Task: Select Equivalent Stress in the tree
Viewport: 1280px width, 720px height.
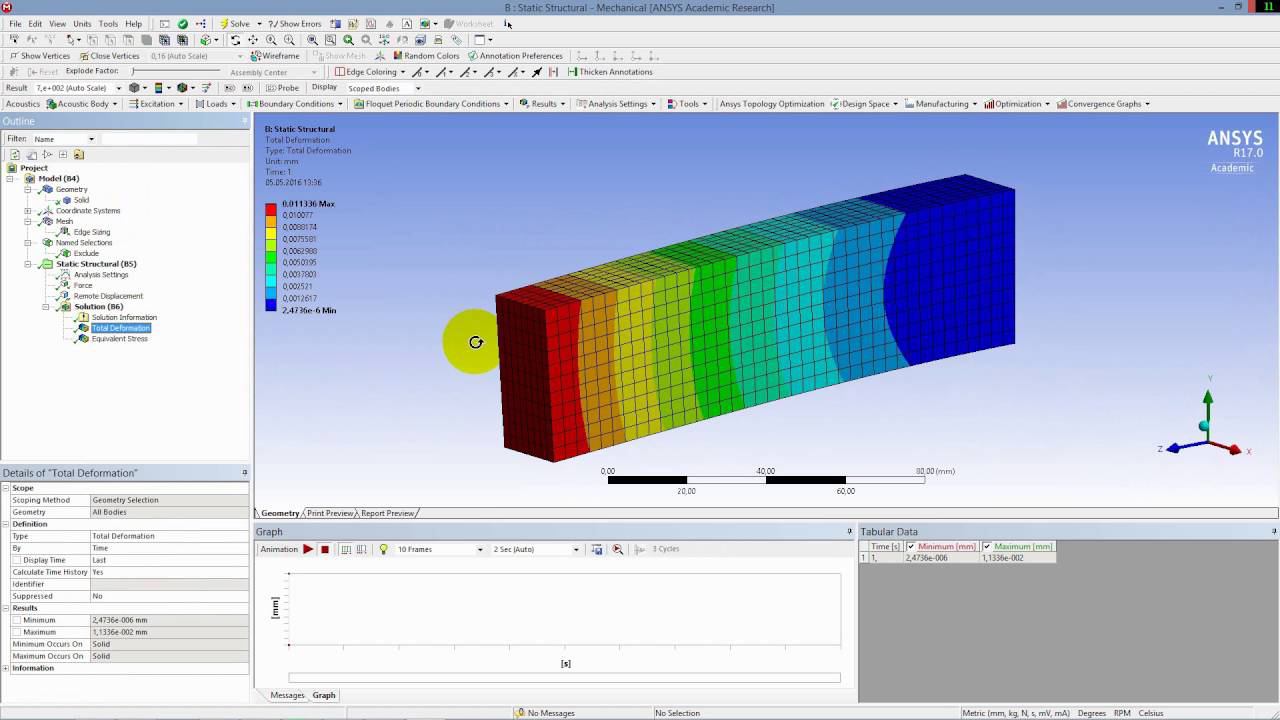Action: [119, 339]
